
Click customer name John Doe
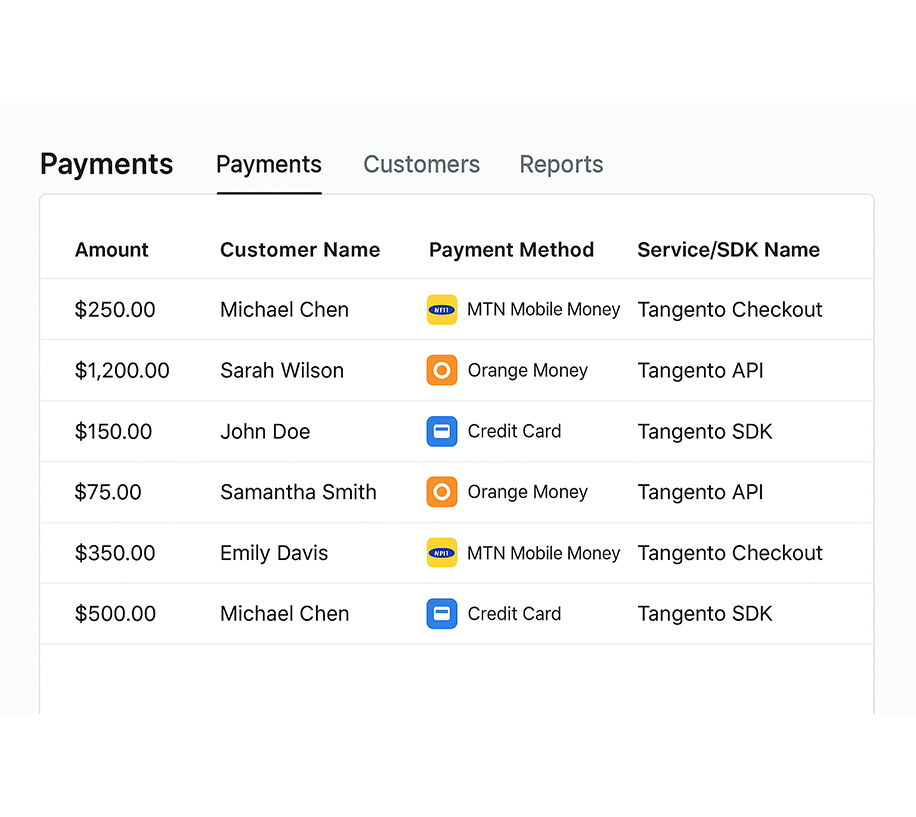pos(265,432)
